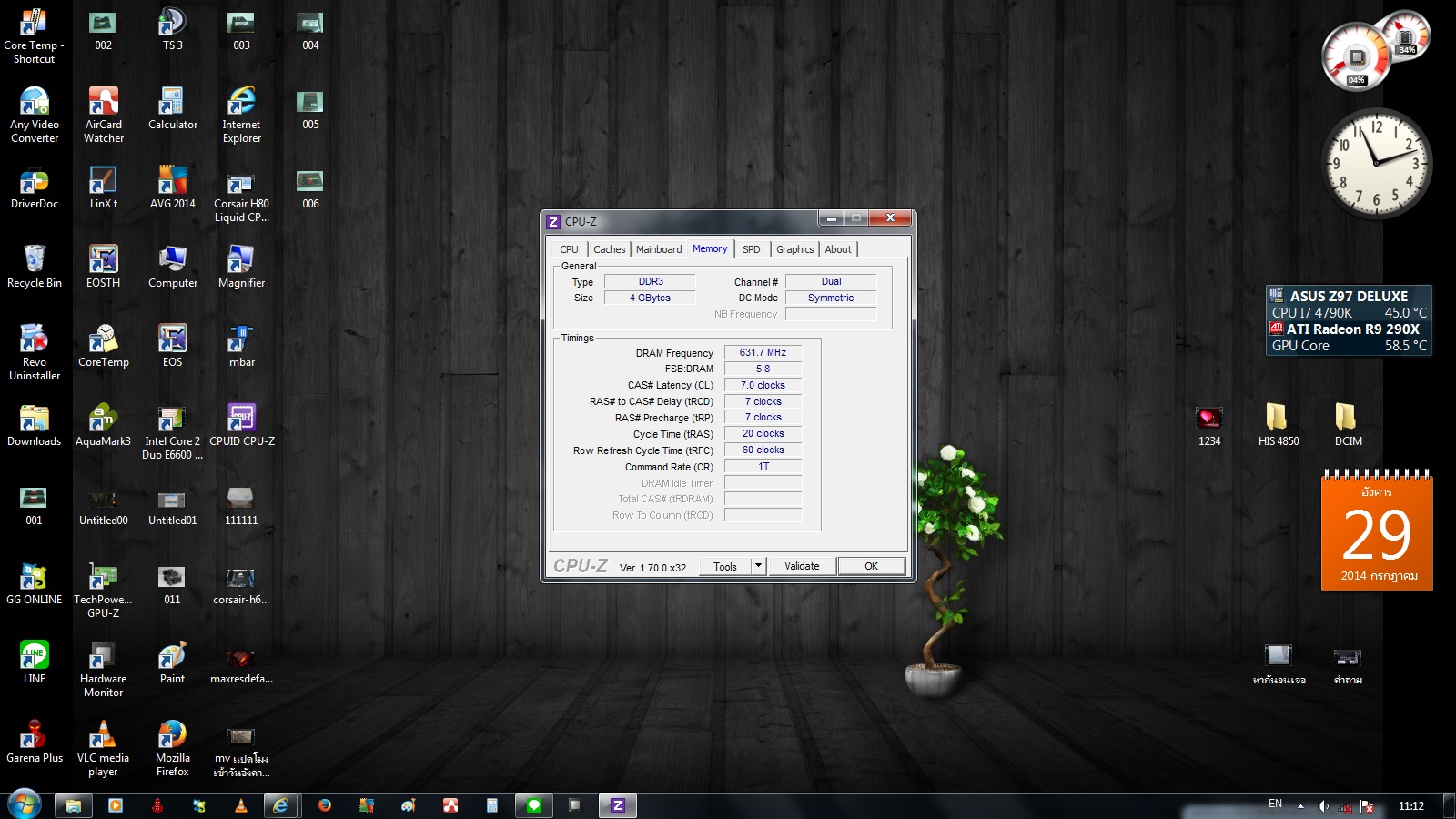Click the Channel # field showing Dual
Viewport: 1456px width, 819px height.
831,282
